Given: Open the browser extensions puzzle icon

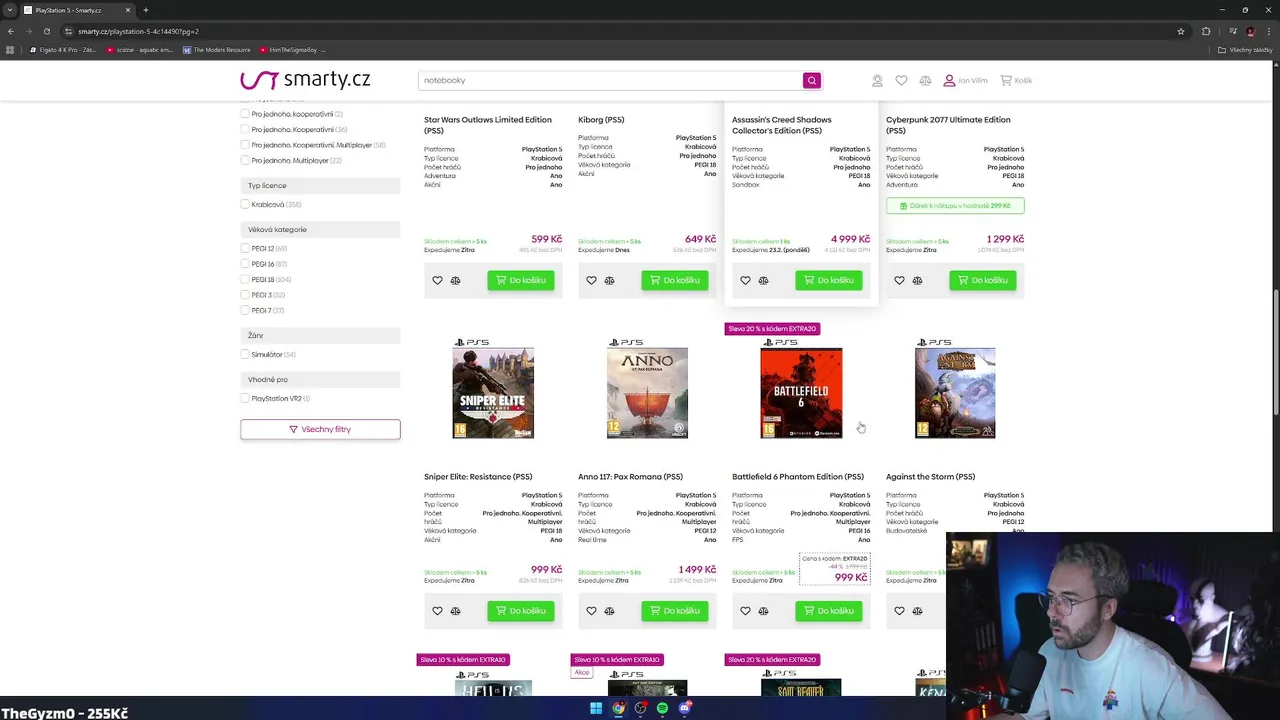Looking at the screenshot, I should 1206,31.
